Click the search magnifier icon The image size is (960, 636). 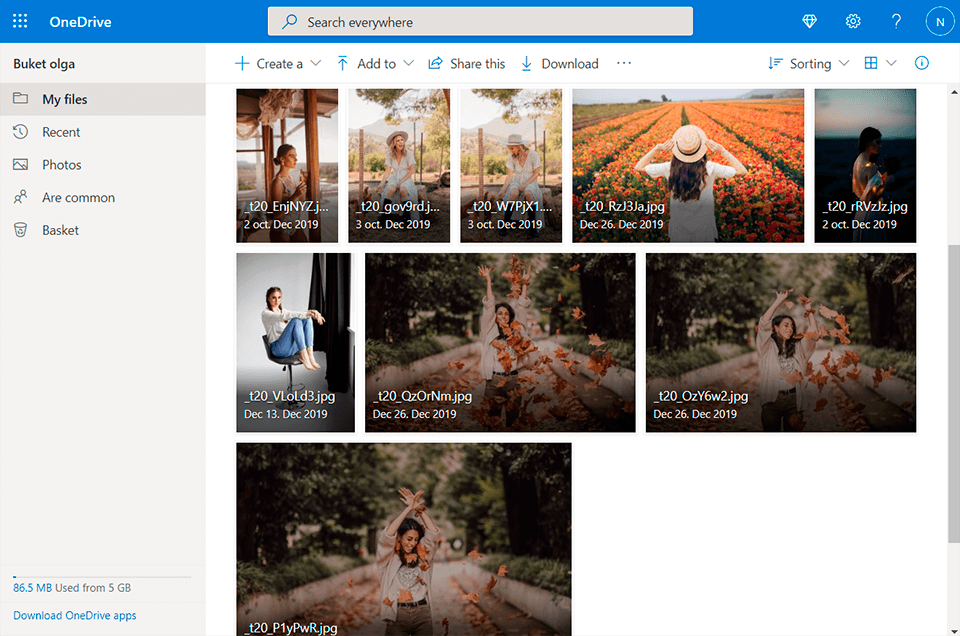(x=289, y=21)
